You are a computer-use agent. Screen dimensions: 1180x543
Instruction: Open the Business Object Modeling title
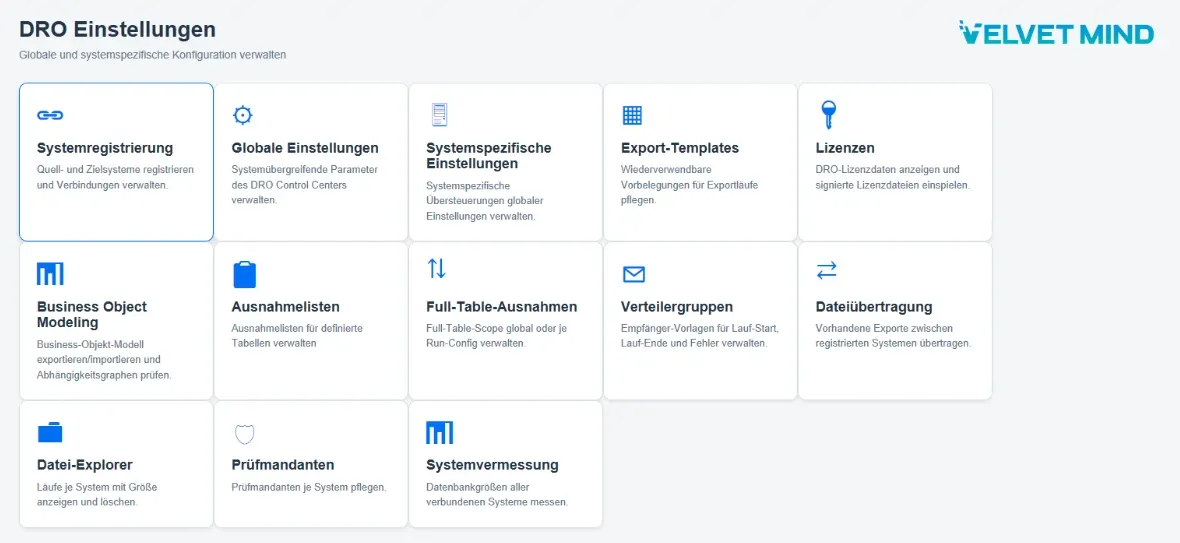click(92, 314)
